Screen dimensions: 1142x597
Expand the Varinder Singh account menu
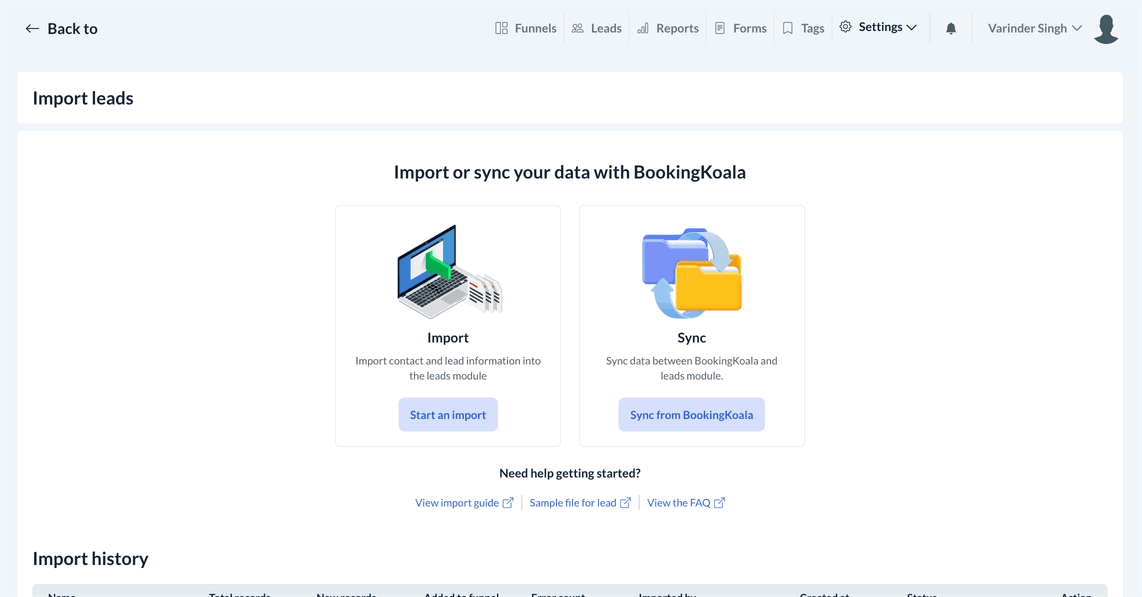pyautogui.click(x=1035, y=28)
